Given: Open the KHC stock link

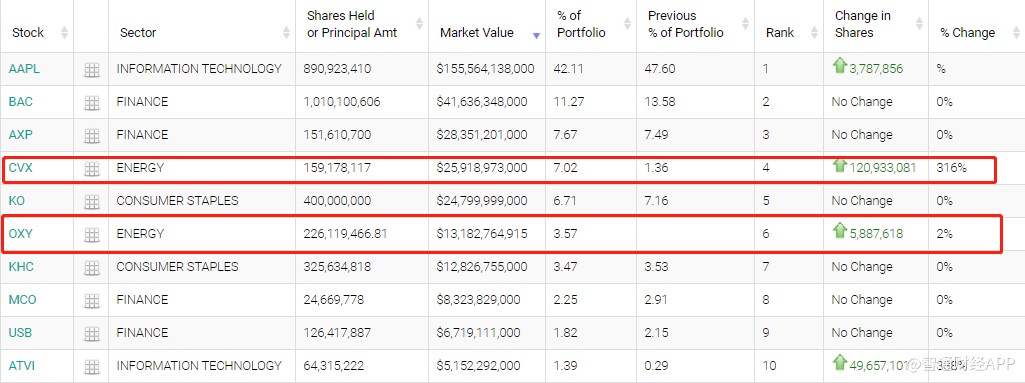Looking at the screenshot, I should tap(21, 267).
